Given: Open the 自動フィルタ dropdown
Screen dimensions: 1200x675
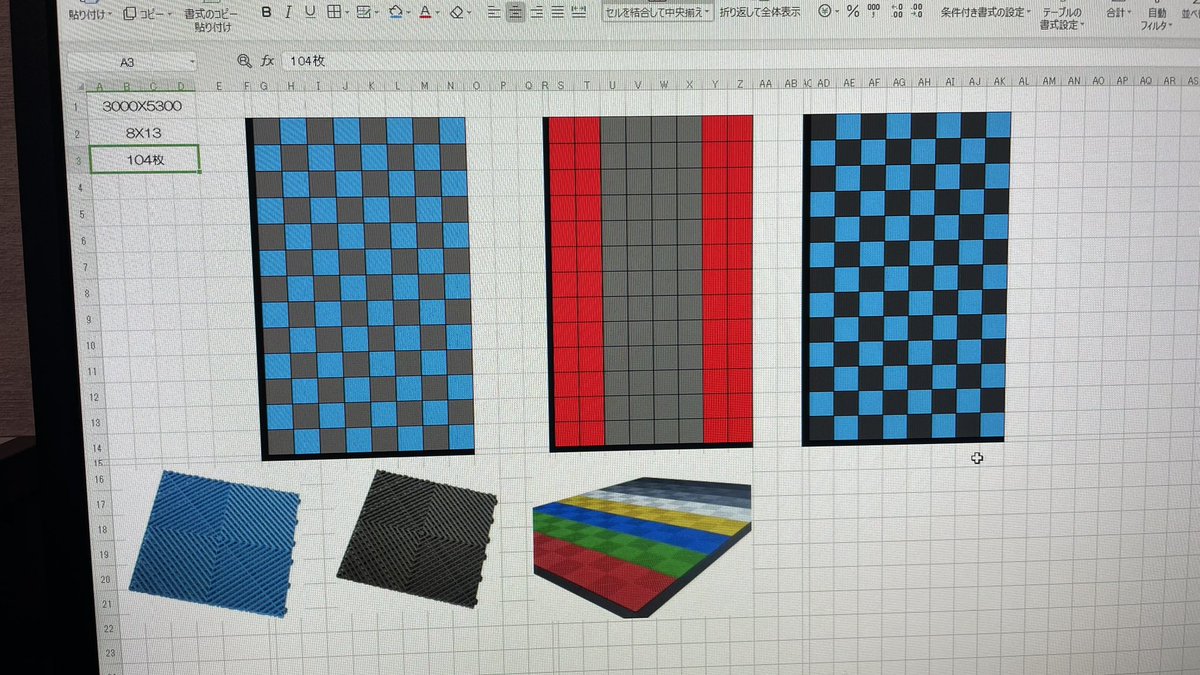Looking at the screenshot, I should pos(1168,26).
